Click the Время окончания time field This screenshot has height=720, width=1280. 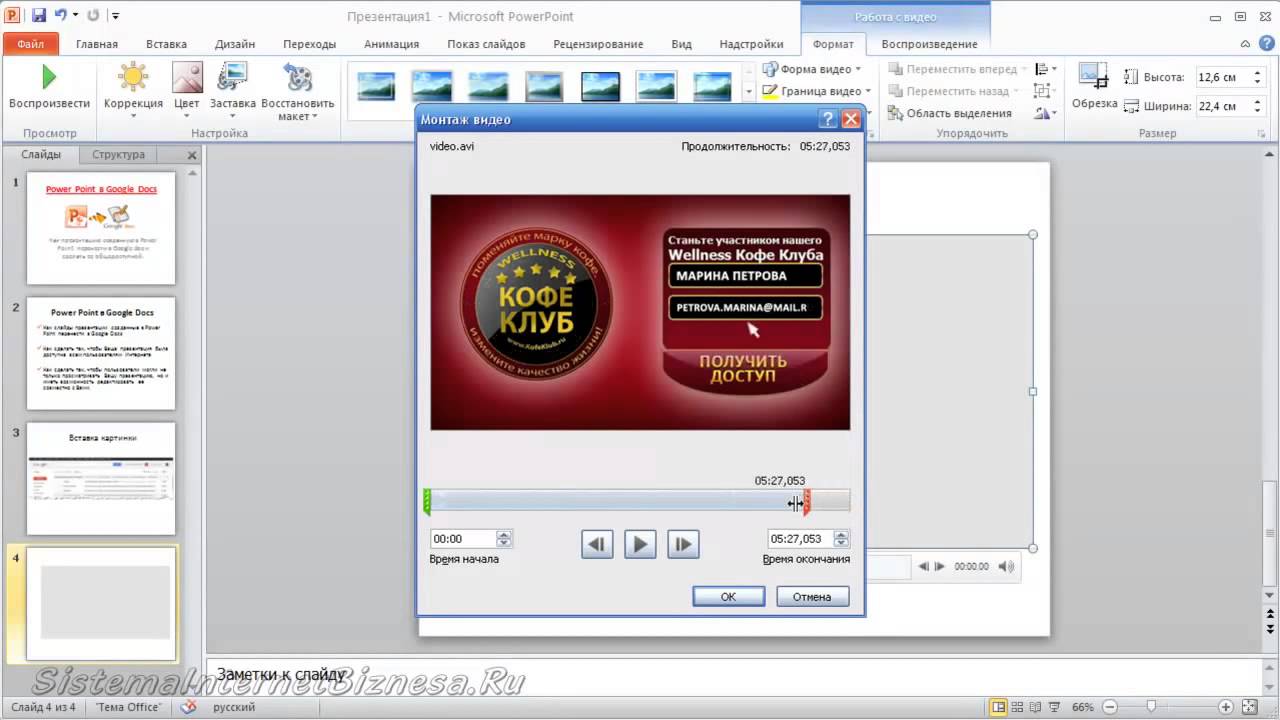tap(800, 539)
